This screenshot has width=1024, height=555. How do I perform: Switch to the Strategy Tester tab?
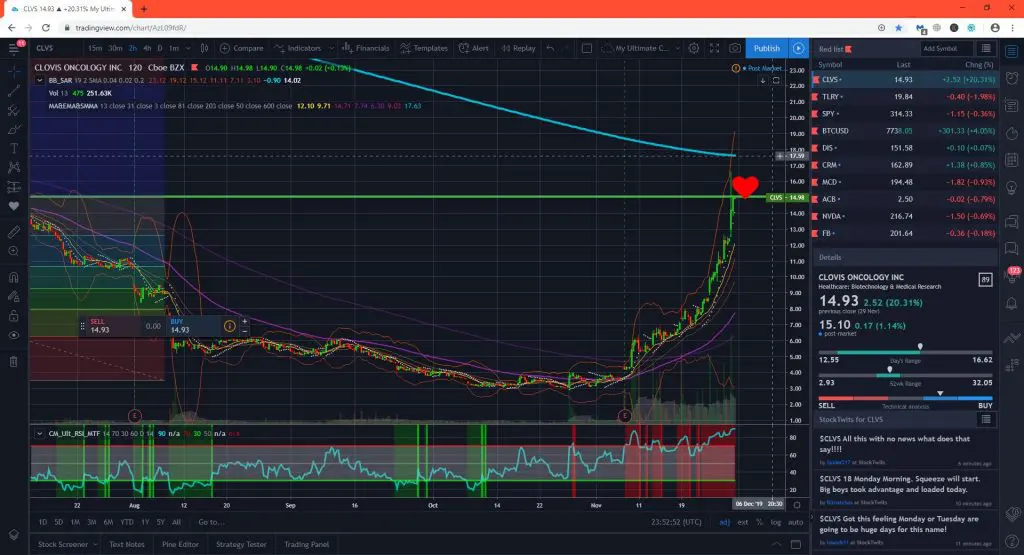point(241,544)
